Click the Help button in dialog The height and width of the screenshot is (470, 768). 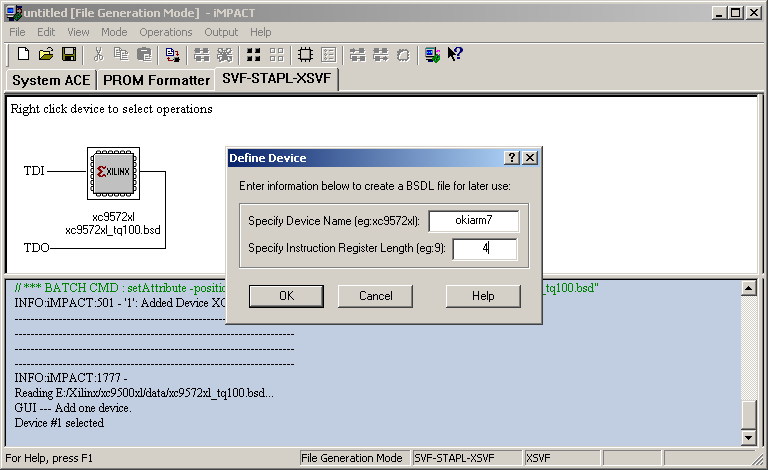coord(483,296)
